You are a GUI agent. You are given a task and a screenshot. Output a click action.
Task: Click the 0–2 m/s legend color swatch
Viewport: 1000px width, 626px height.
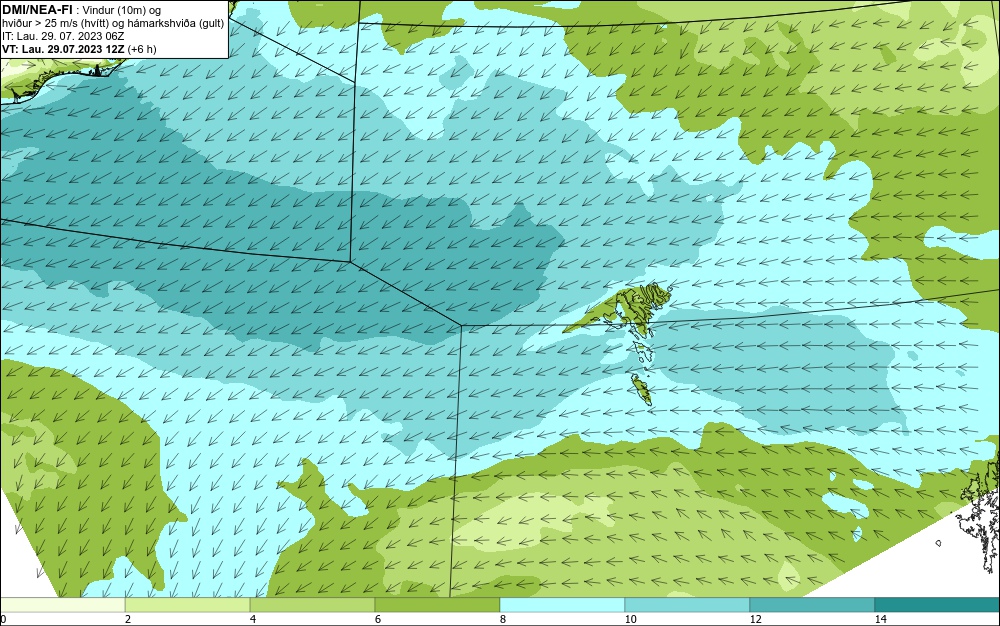62,605
